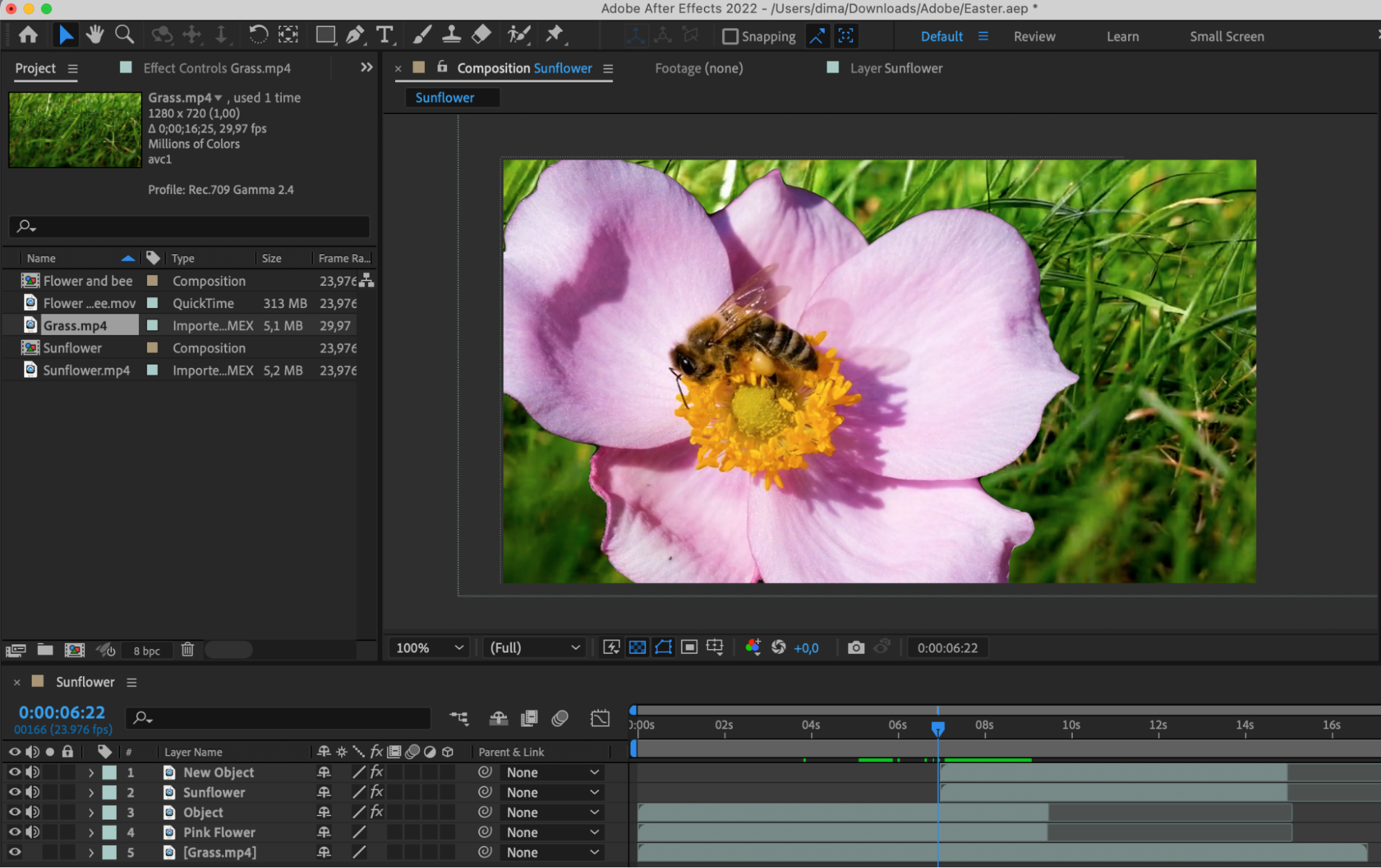Expand the New Object layer properties

[x=91, y=773]
